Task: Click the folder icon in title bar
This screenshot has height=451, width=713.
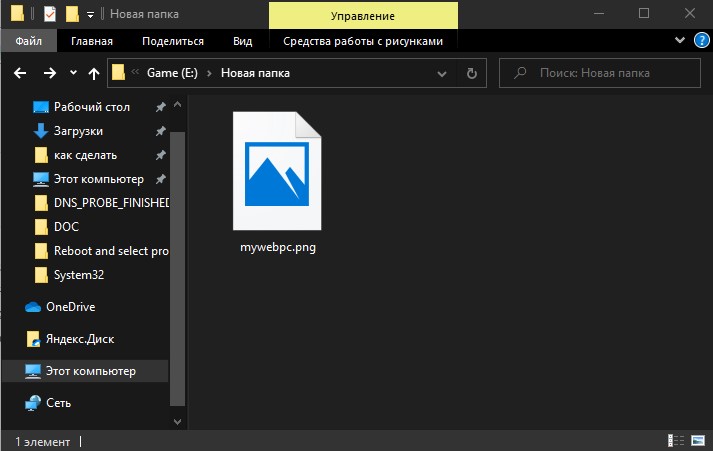Action: point(17,14)
